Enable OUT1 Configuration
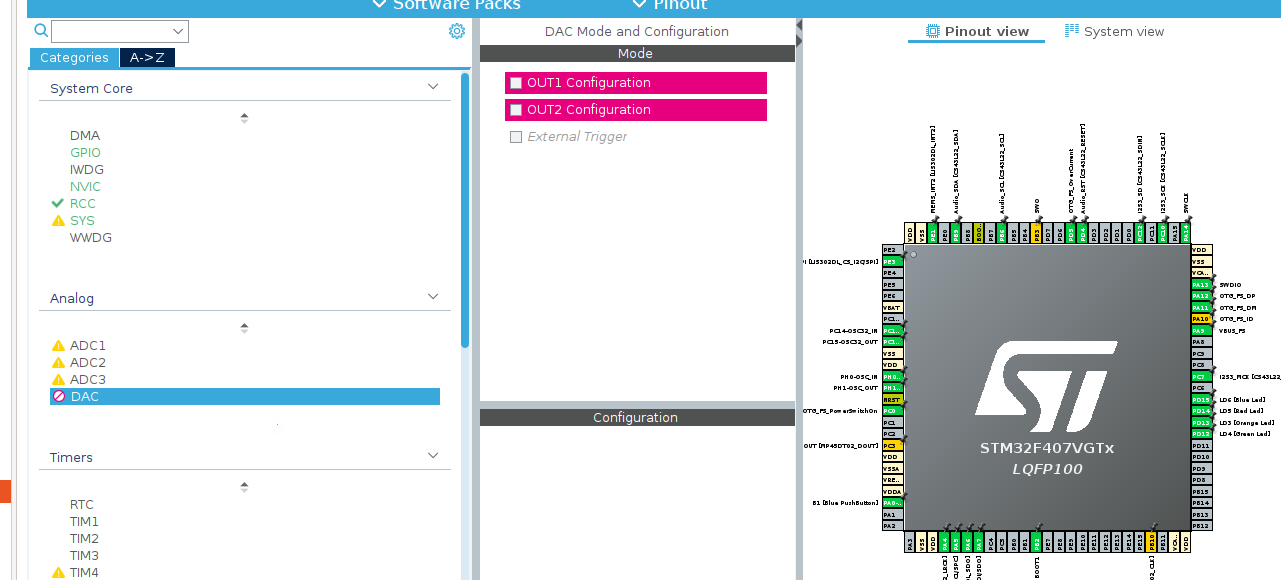Viewport: 1281px width, 580px height. coord(516,82)
